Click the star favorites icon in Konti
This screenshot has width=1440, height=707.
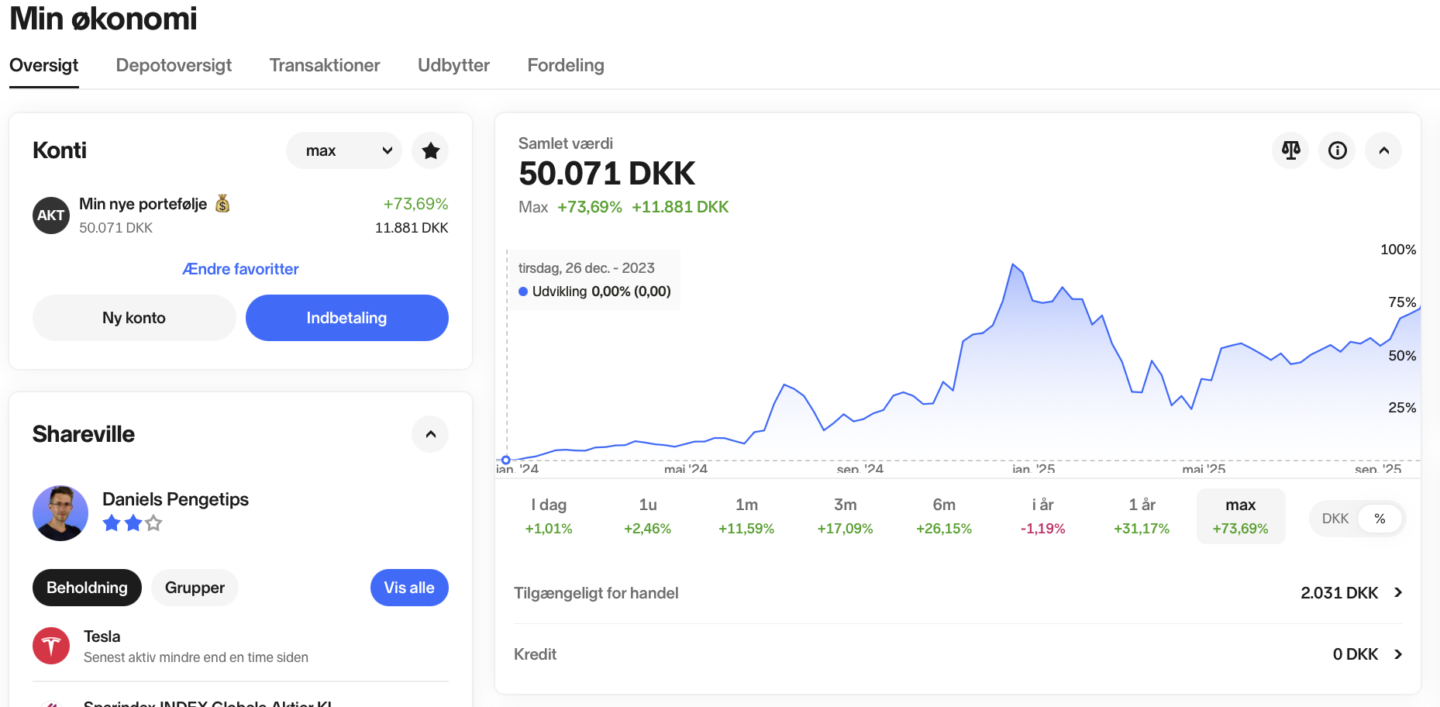[430, 151]
